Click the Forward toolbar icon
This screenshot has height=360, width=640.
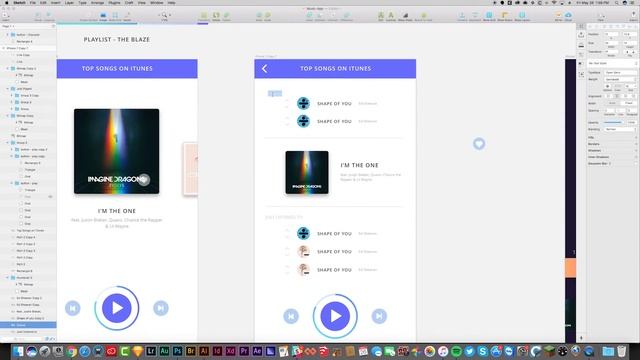462,16
